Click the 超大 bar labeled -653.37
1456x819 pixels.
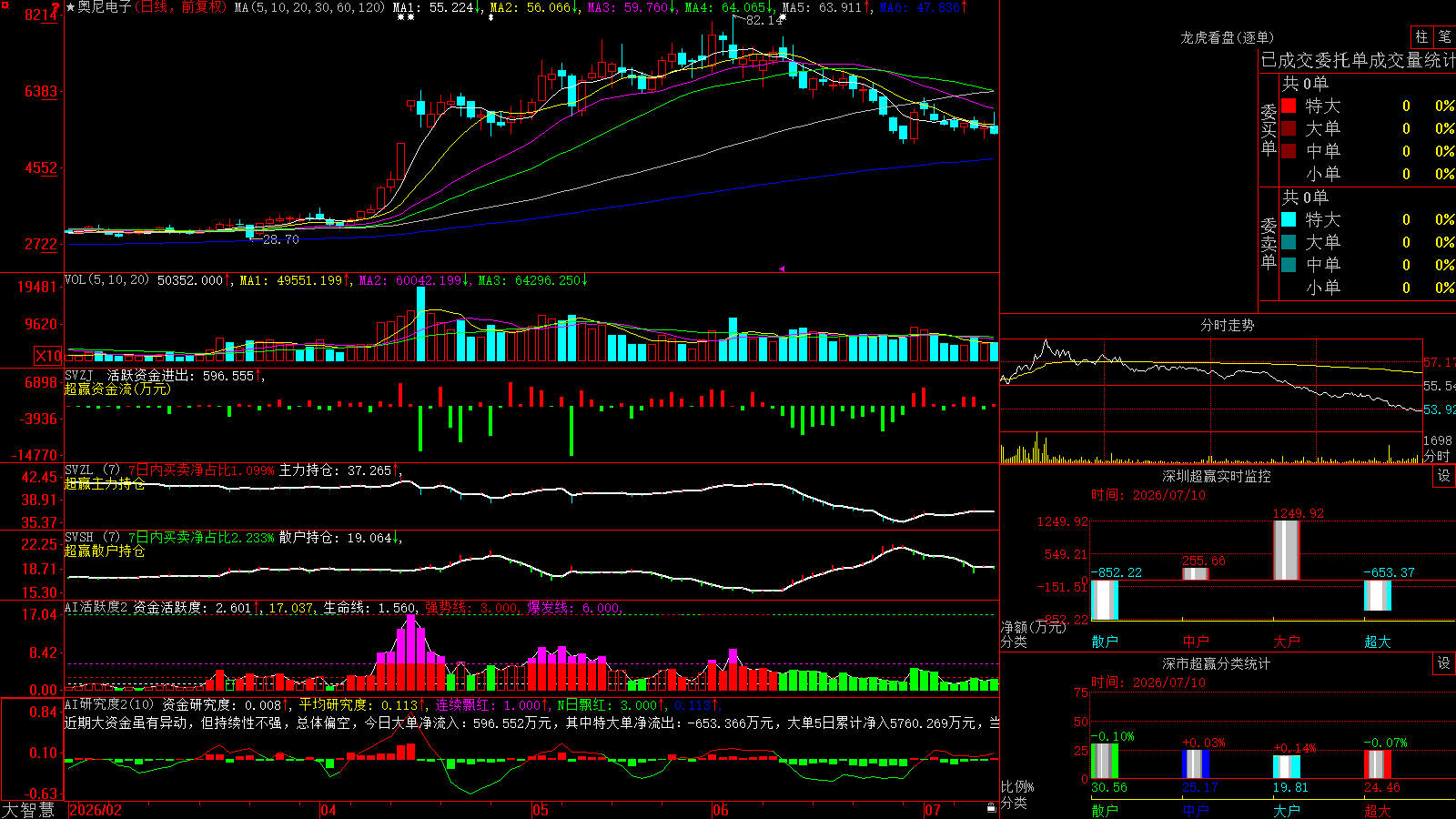[x=1378, y=596]
